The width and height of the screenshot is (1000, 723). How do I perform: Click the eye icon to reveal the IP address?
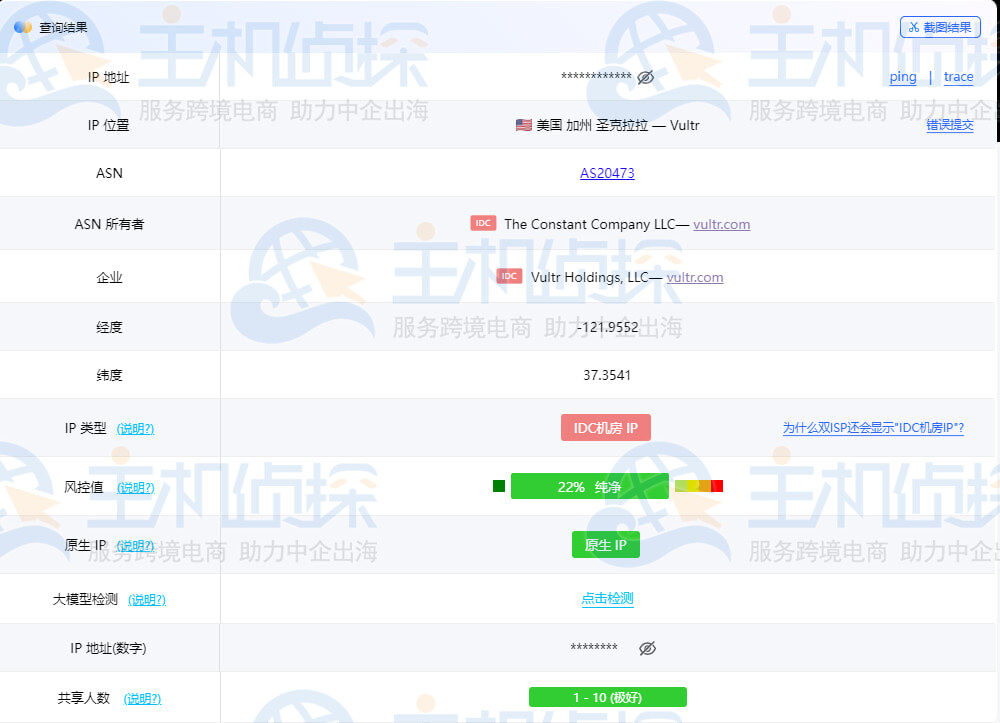pyautogui.click(x=645, y=76)
